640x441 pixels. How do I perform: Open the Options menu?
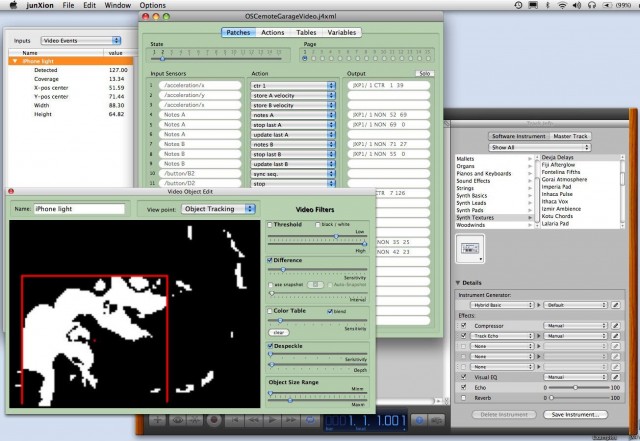pos(152,6)
